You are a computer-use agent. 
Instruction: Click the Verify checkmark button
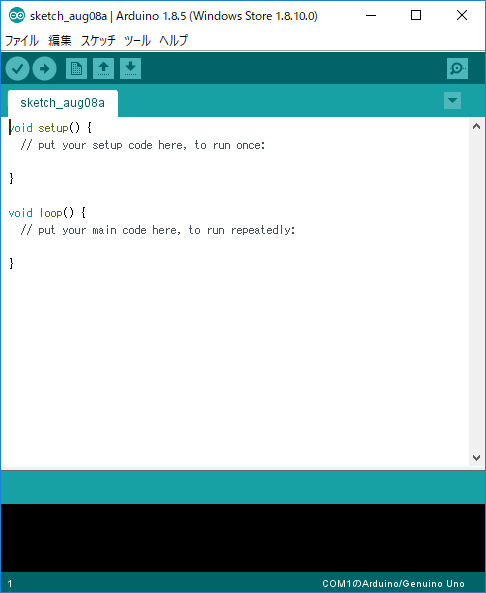[17, 68]
